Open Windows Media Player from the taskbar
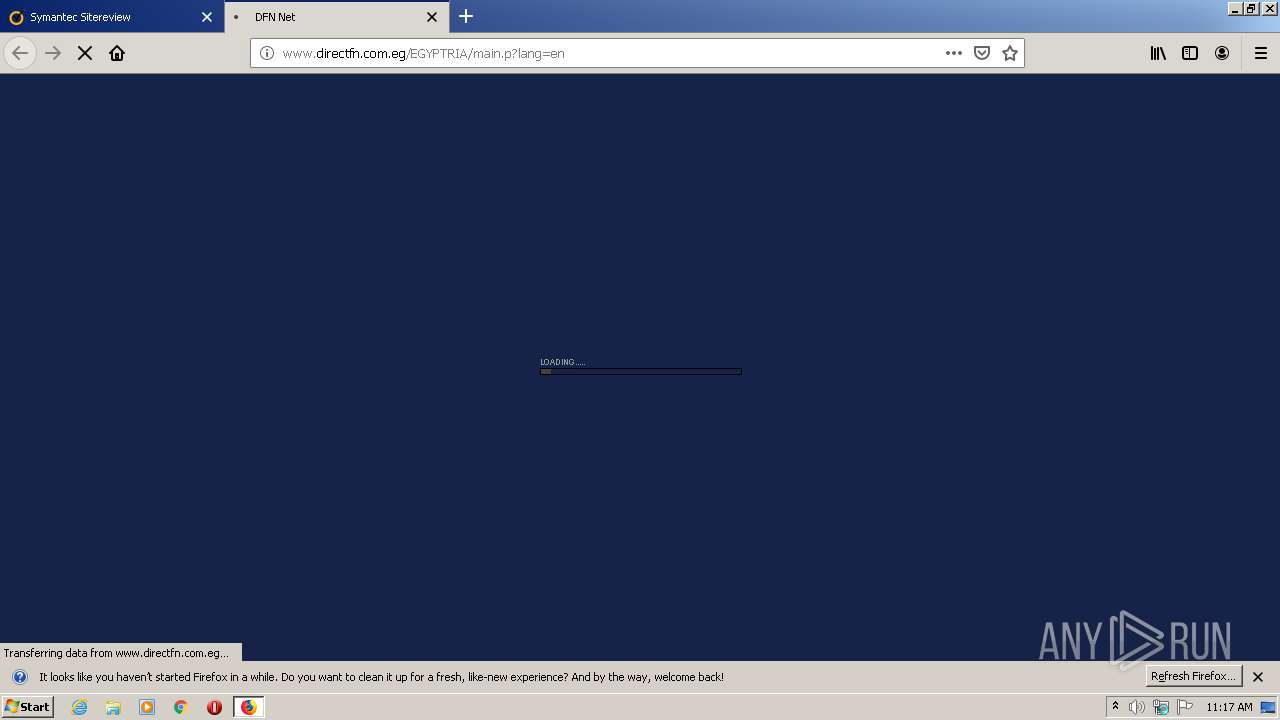The image size is (1280, 720). point(147,707)
